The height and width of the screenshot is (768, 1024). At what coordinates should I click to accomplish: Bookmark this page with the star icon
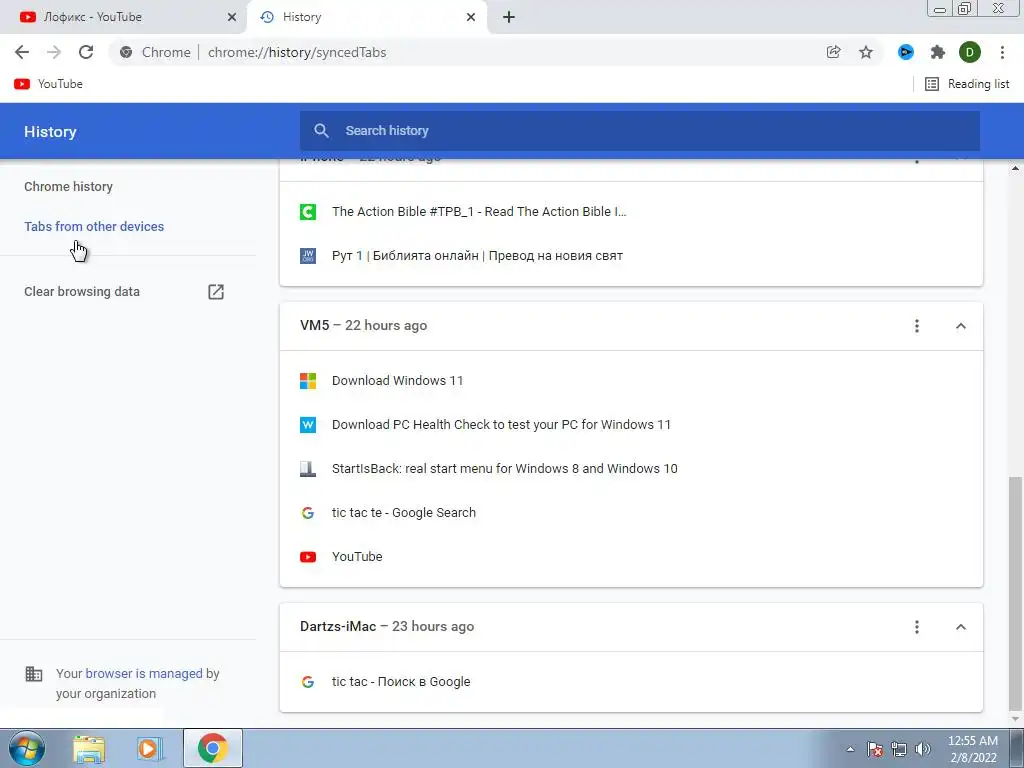click(866, 52)
